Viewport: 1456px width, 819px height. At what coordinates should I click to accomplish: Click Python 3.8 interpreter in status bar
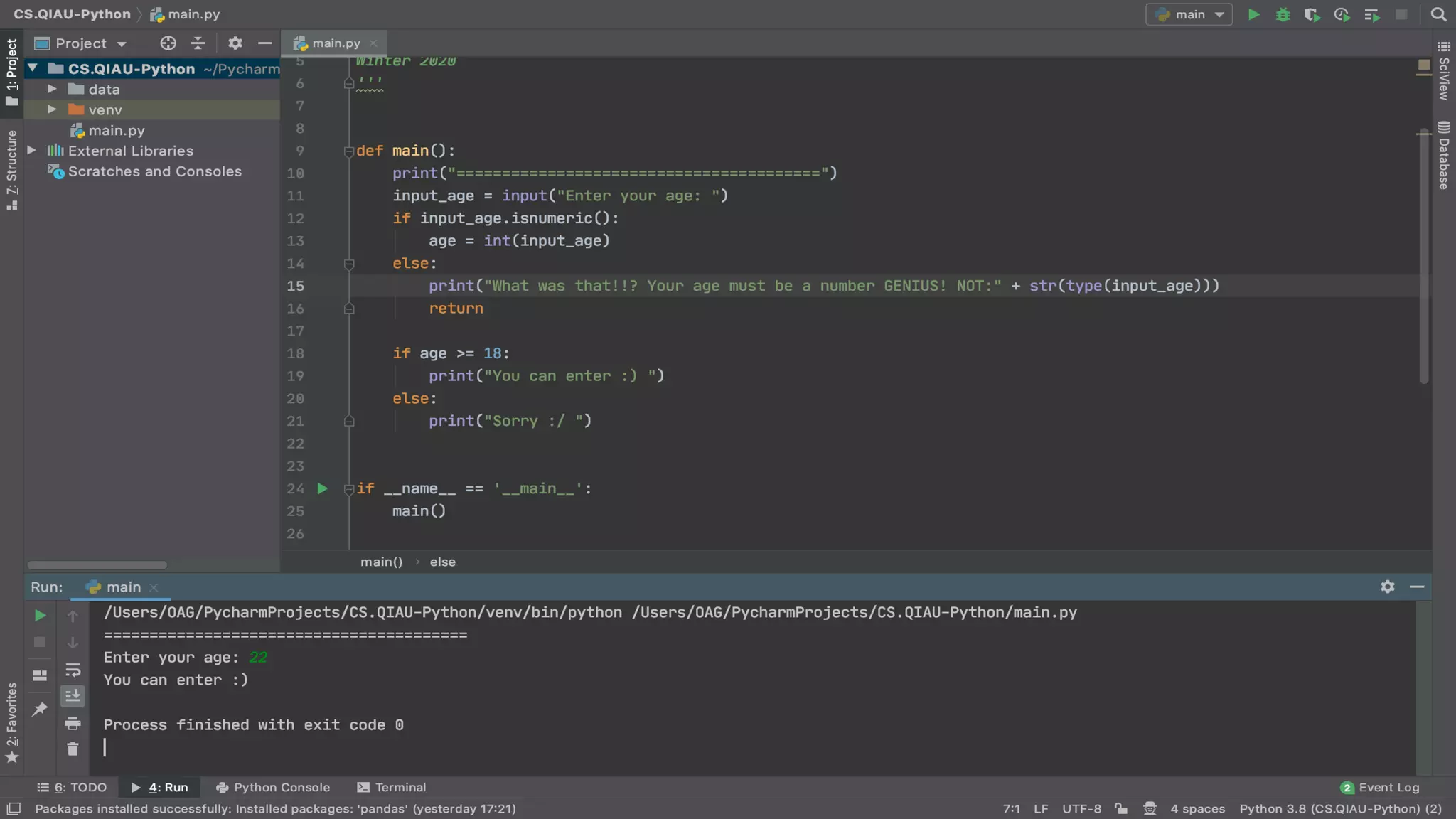click(1340, 808)
